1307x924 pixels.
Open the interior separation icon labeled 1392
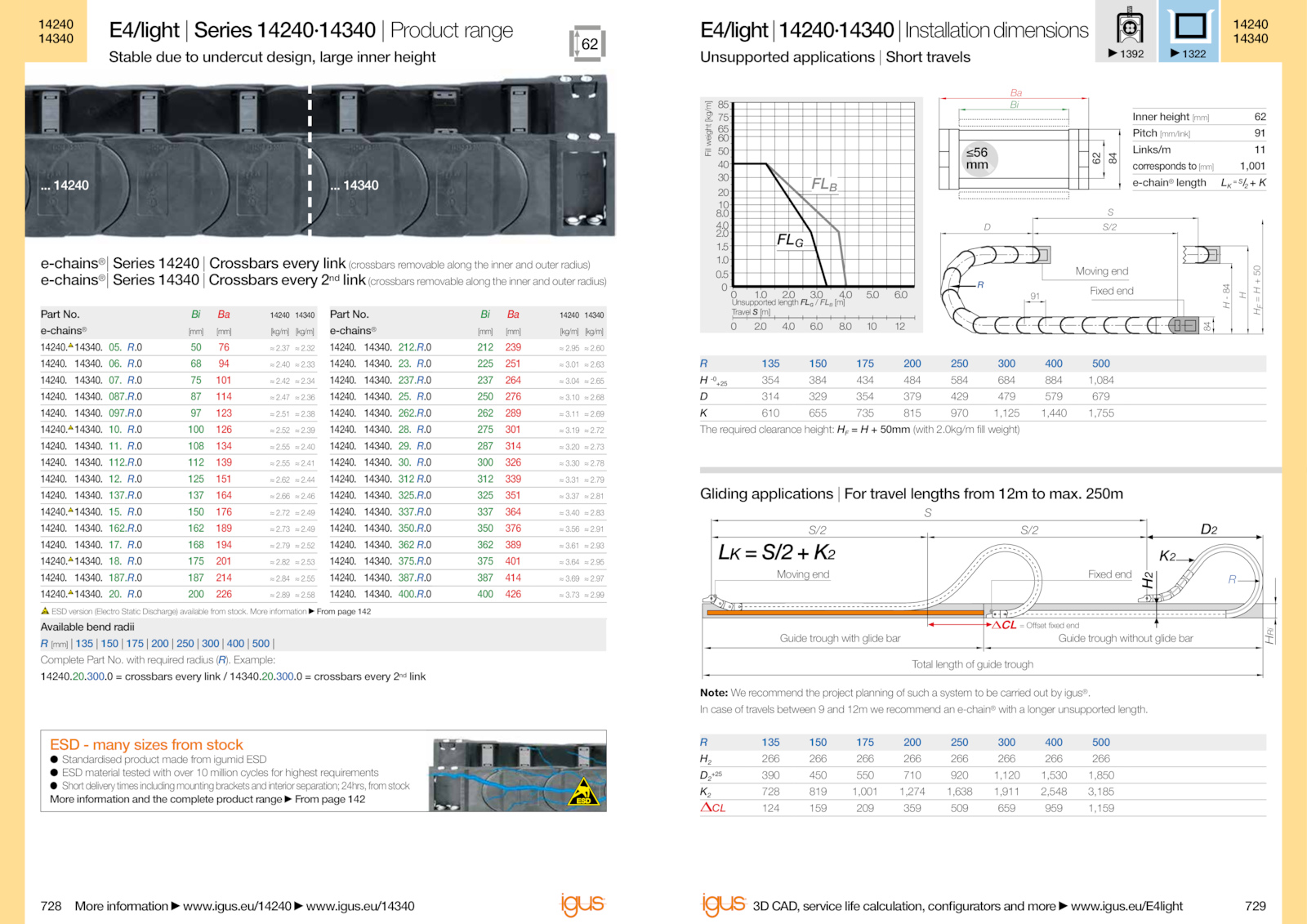1126,31
